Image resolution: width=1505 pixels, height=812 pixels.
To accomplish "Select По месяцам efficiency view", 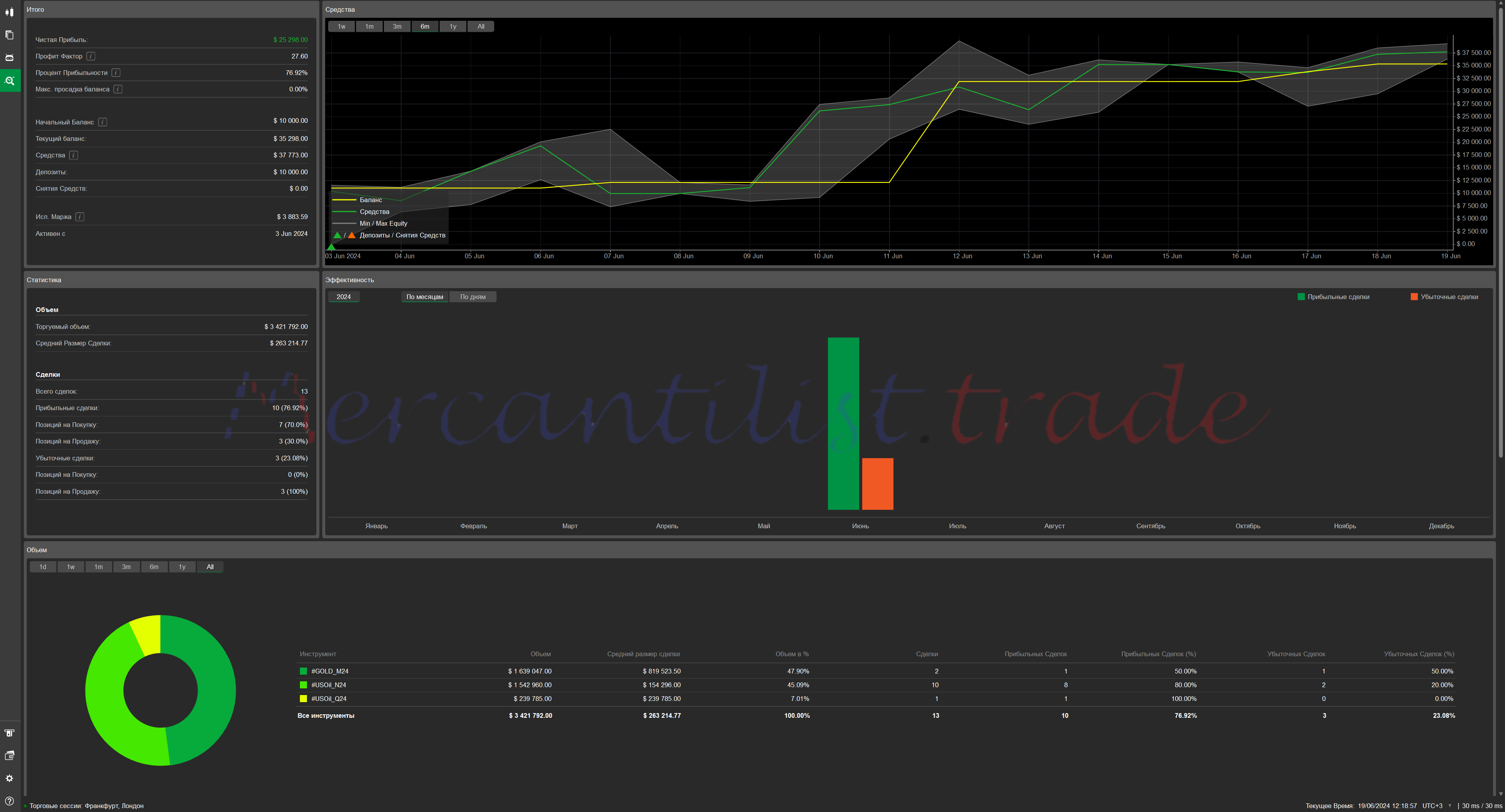I will coord(425,297).
